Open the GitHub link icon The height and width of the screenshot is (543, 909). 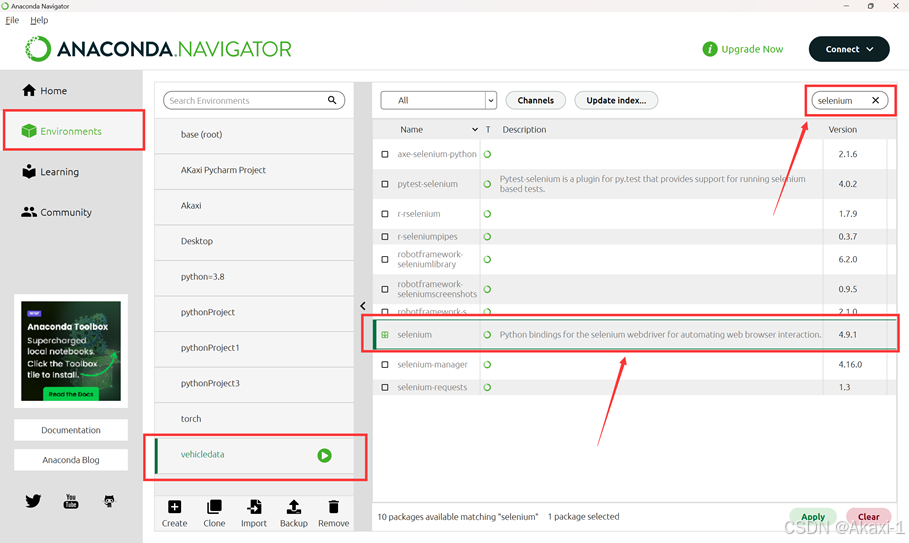[x=109, y=501]
